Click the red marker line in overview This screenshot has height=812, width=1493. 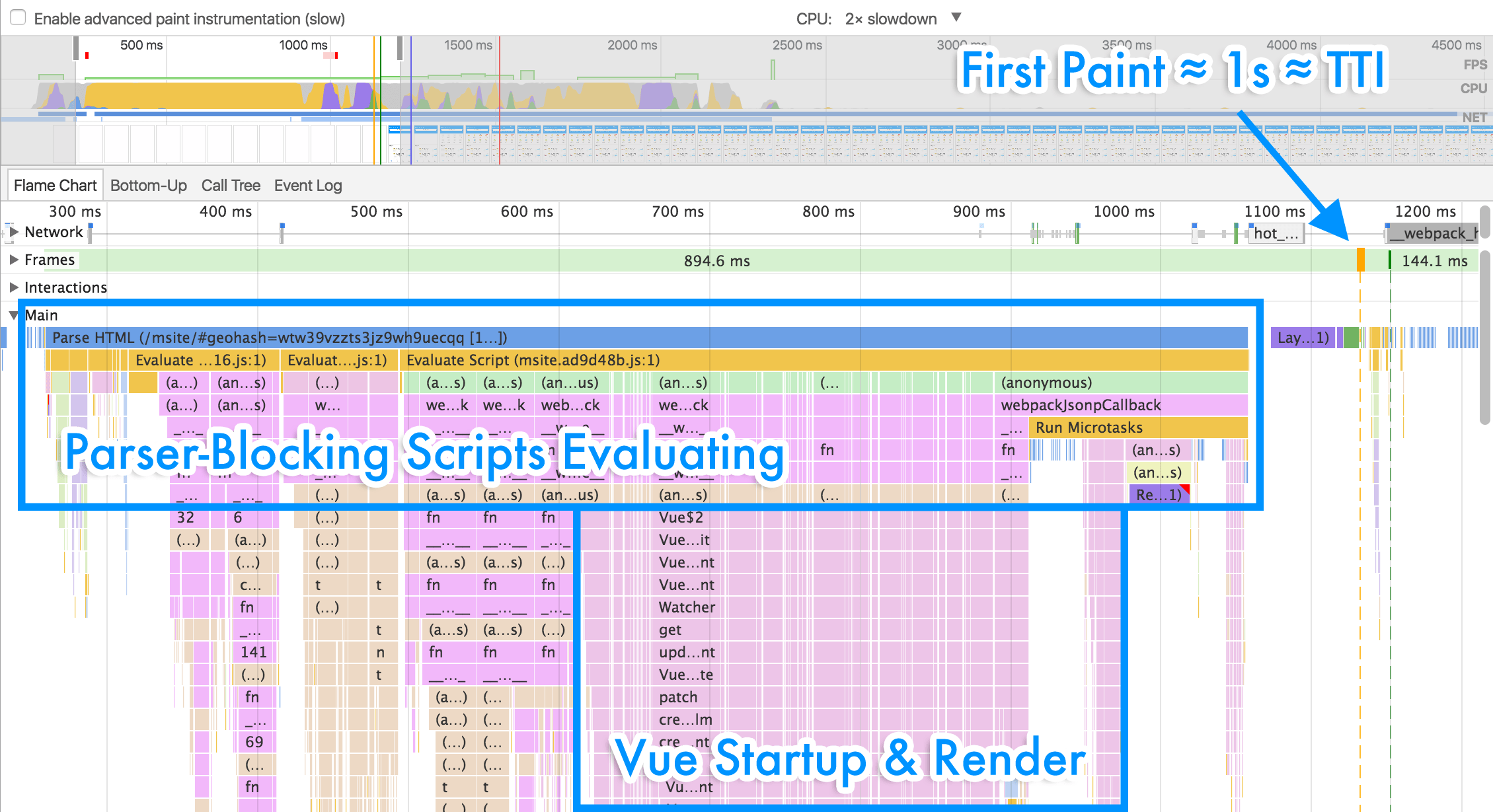point(500,99)
